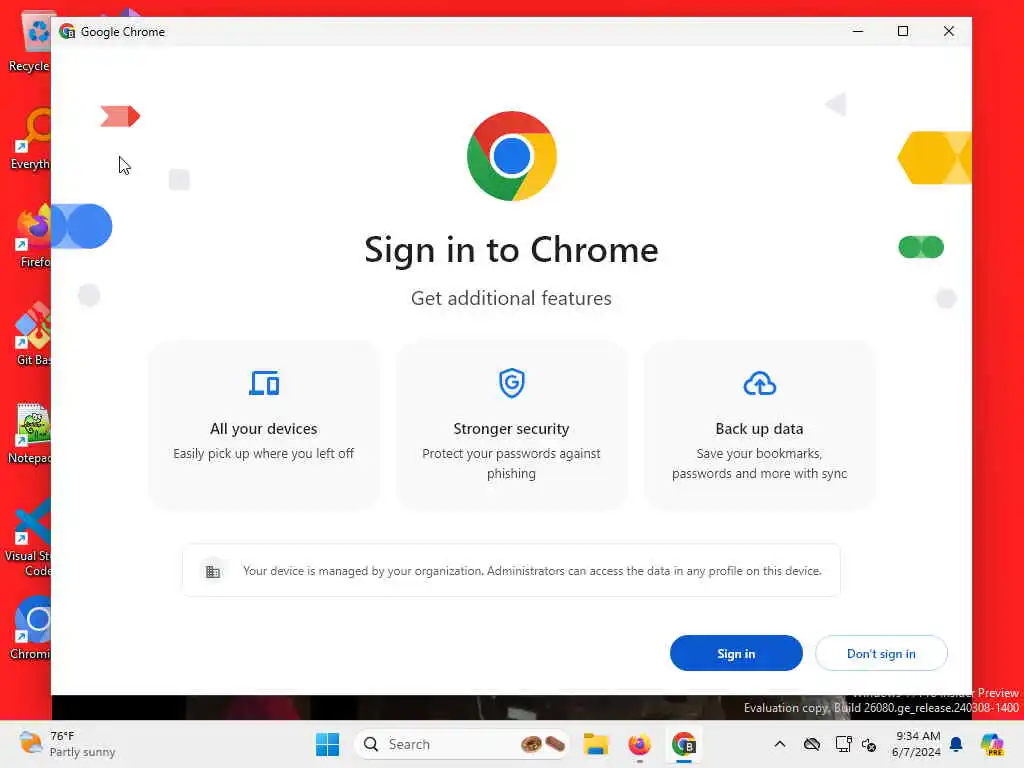Click the managed by your organization notice text
The image size is (1024, 768).
pos(532,571)
